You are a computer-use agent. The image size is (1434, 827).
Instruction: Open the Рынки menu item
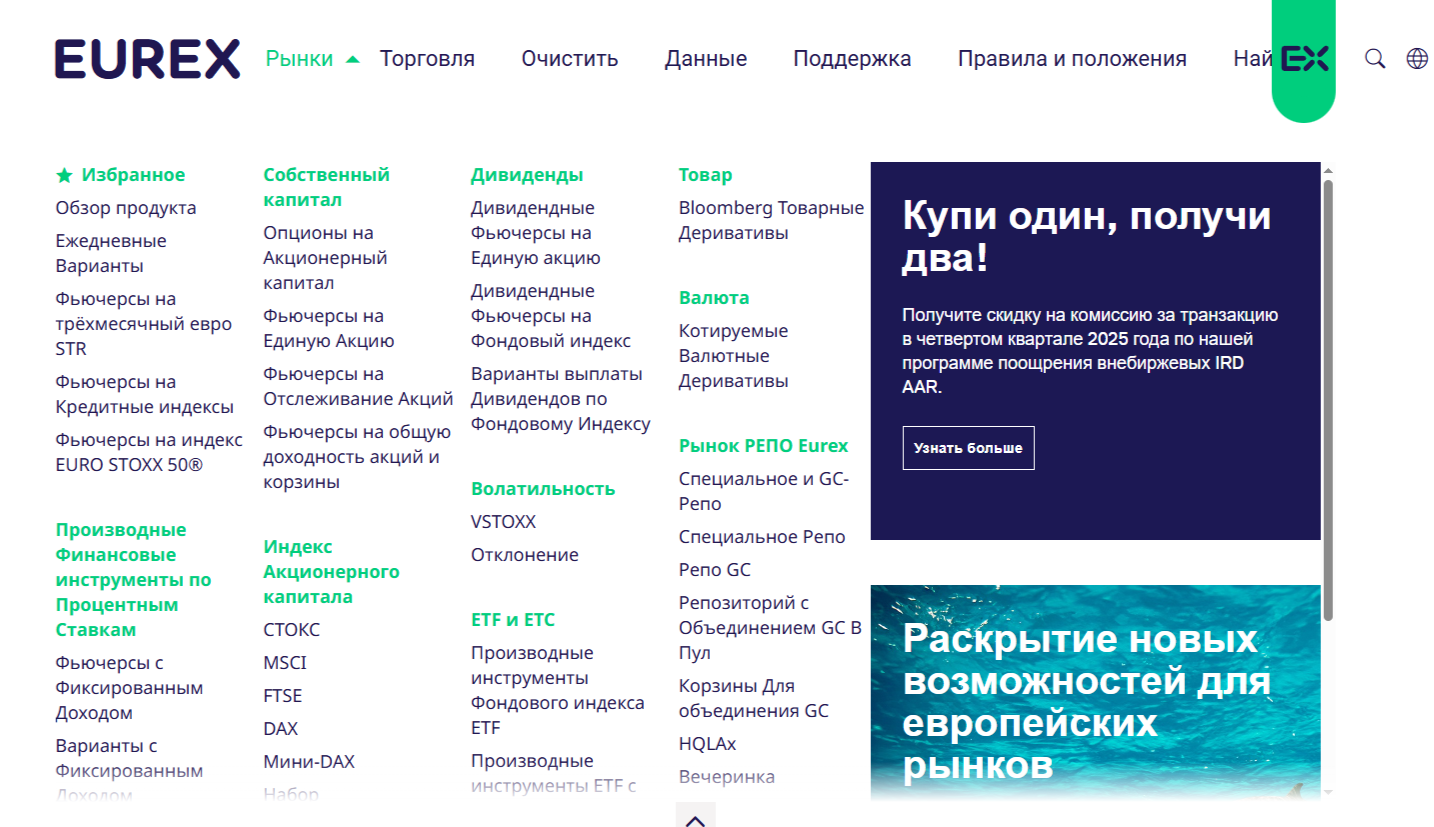[x=300, y=59]
